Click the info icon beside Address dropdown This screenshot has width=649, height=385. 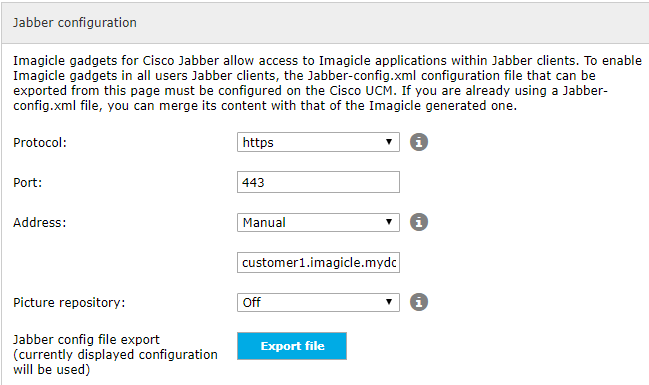pos(419,222)
